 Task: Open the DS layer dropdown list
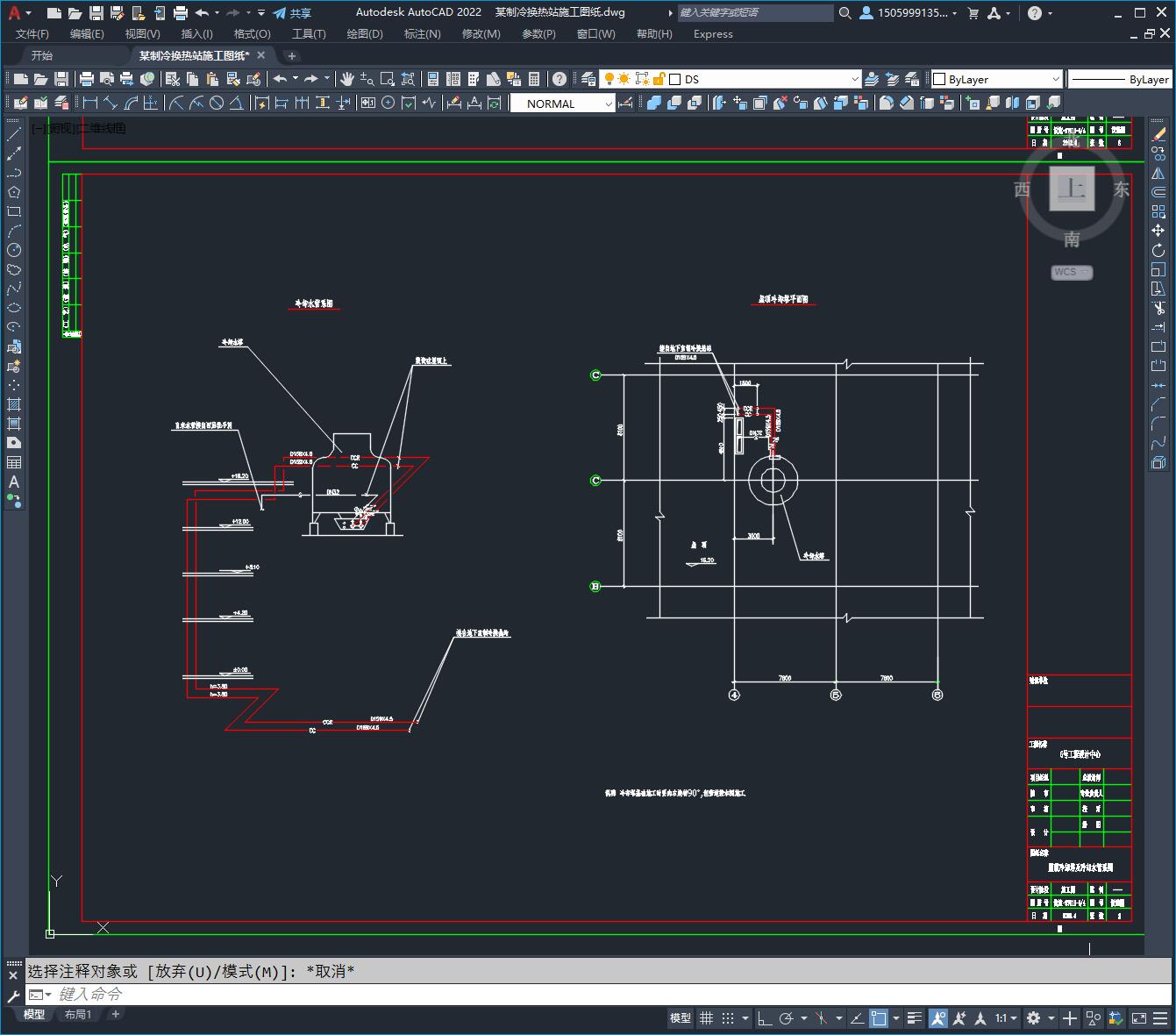click(855, 79)
